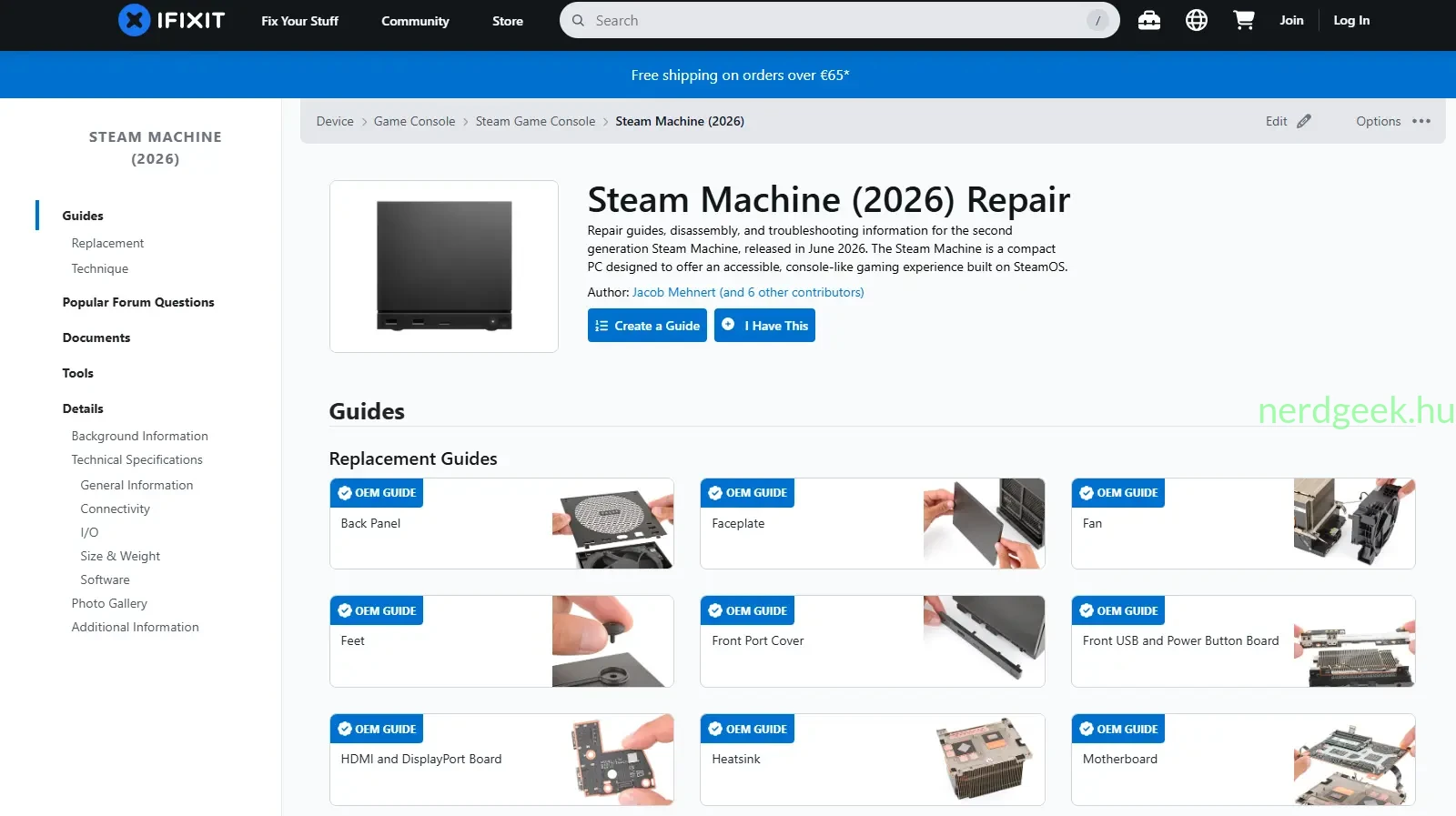Viewport: 1456px width, 816px height.
Task: Click the Create a Guide button
Action: pyautogui.click(x=647, y=326)
